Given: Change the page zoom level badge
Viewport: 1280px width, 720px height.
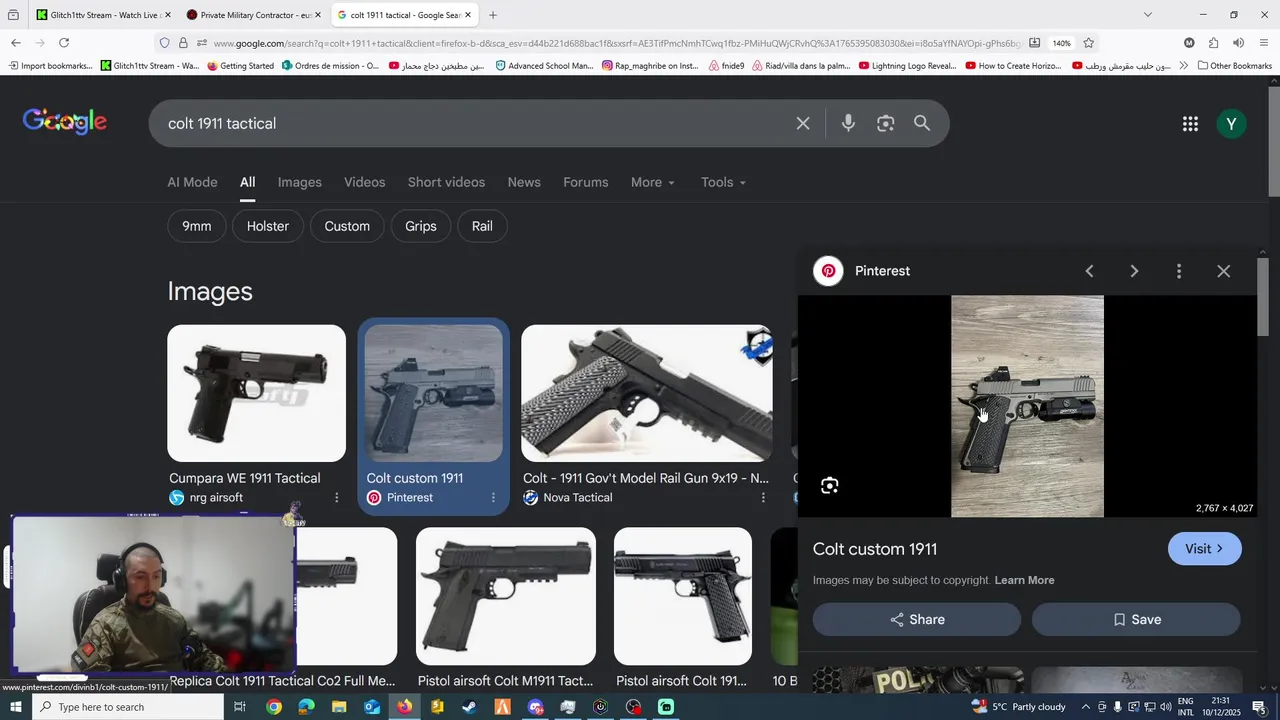Looking at the screenshot, I should coord(1062,43).
